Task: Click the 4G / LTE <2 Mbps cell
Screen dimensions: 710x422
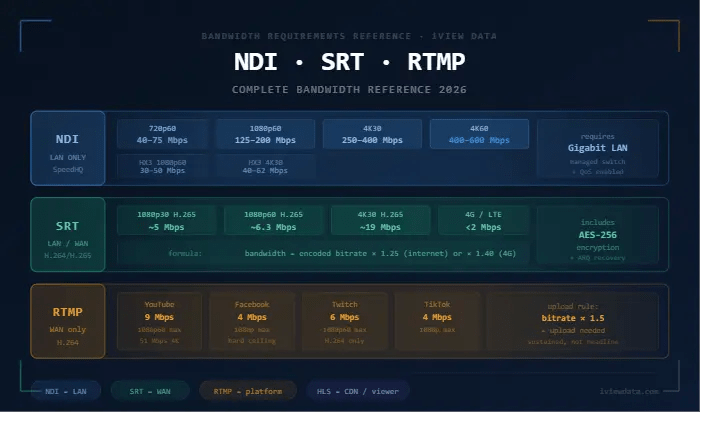Action: (484, 221)
